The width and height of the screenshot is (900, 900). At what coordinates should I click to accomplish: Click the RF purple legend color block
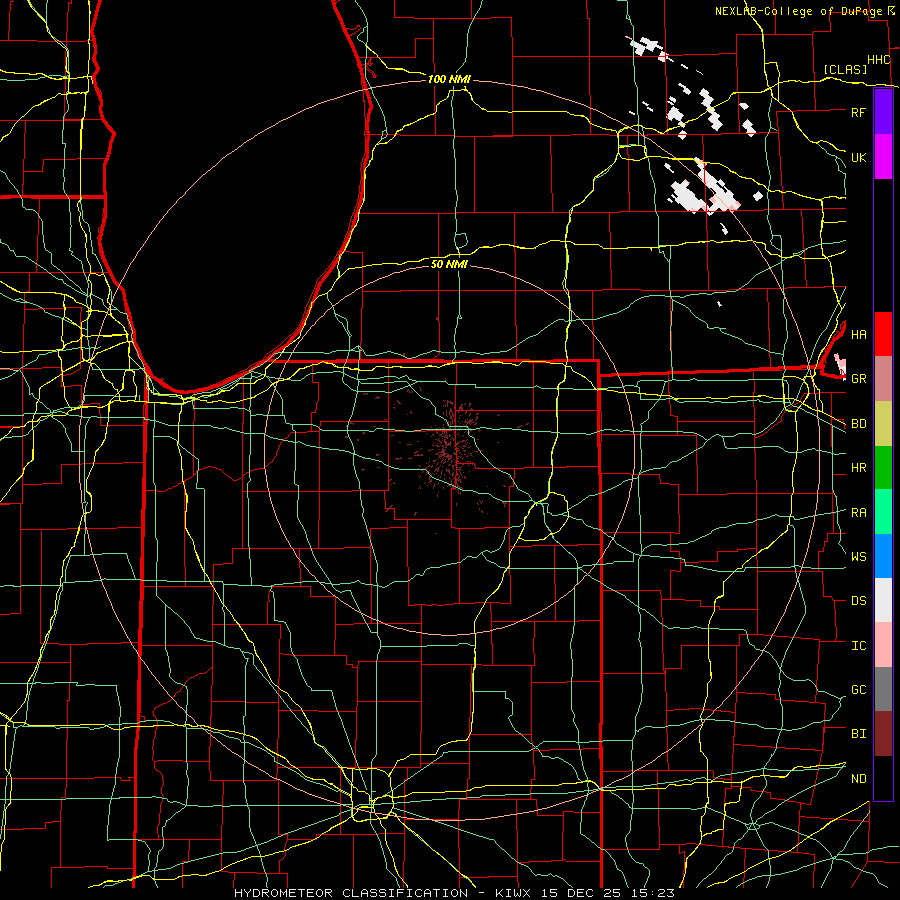(883, 112)
